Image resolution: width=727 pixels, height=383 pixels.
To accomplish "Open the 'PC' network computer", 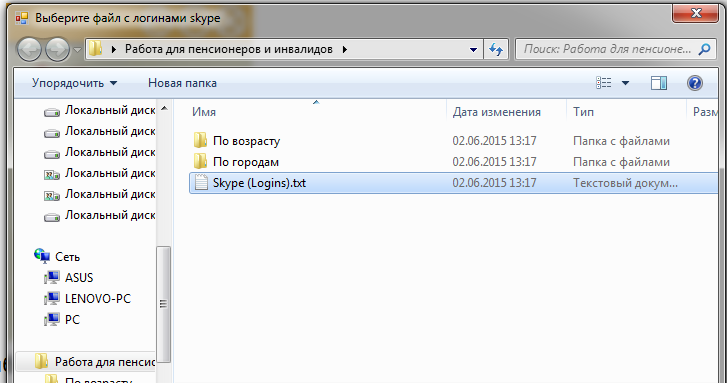I will tap(72, 319).
